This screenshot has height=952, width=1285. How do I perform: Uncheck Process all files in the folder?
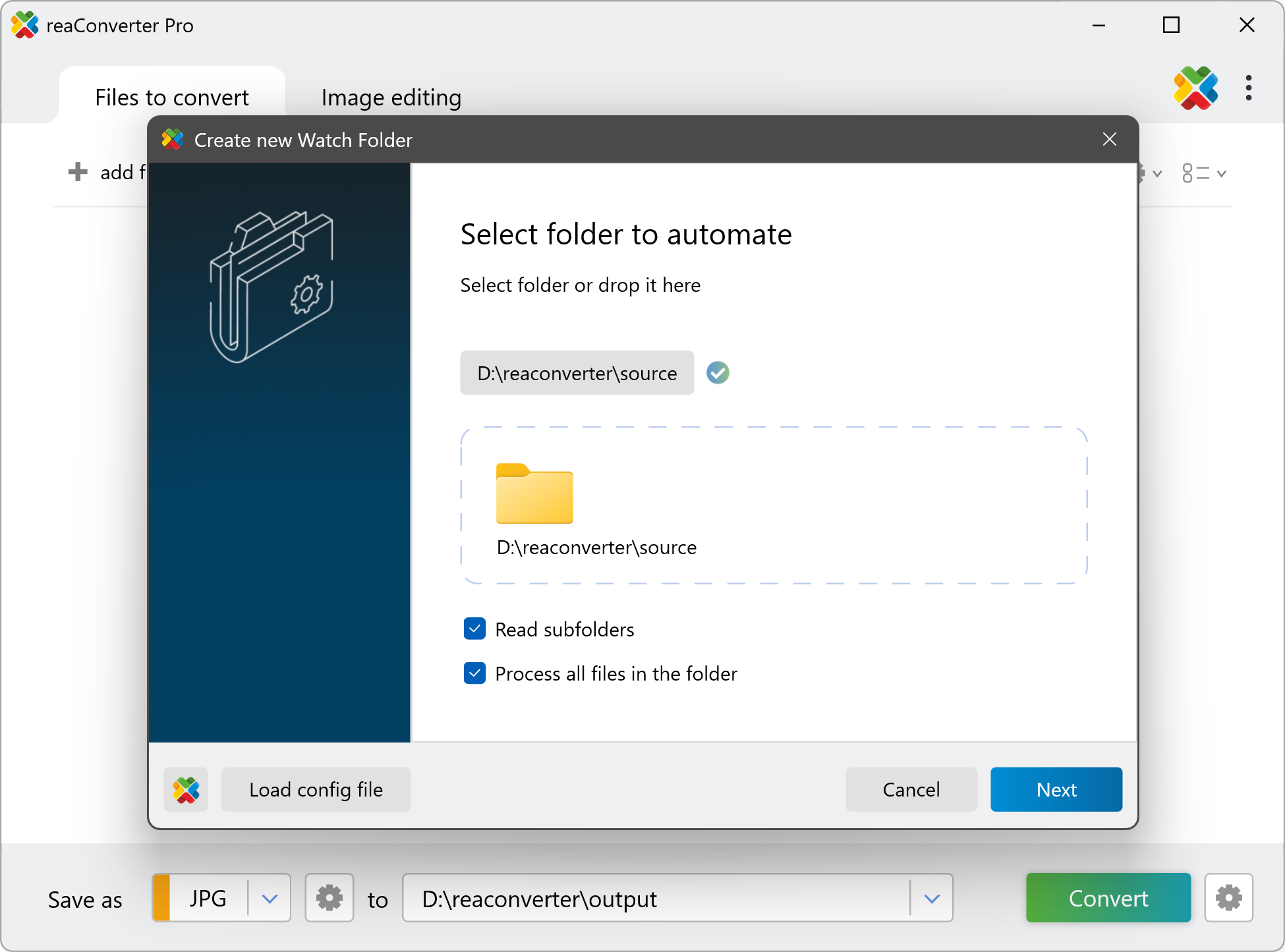[474, 673]
